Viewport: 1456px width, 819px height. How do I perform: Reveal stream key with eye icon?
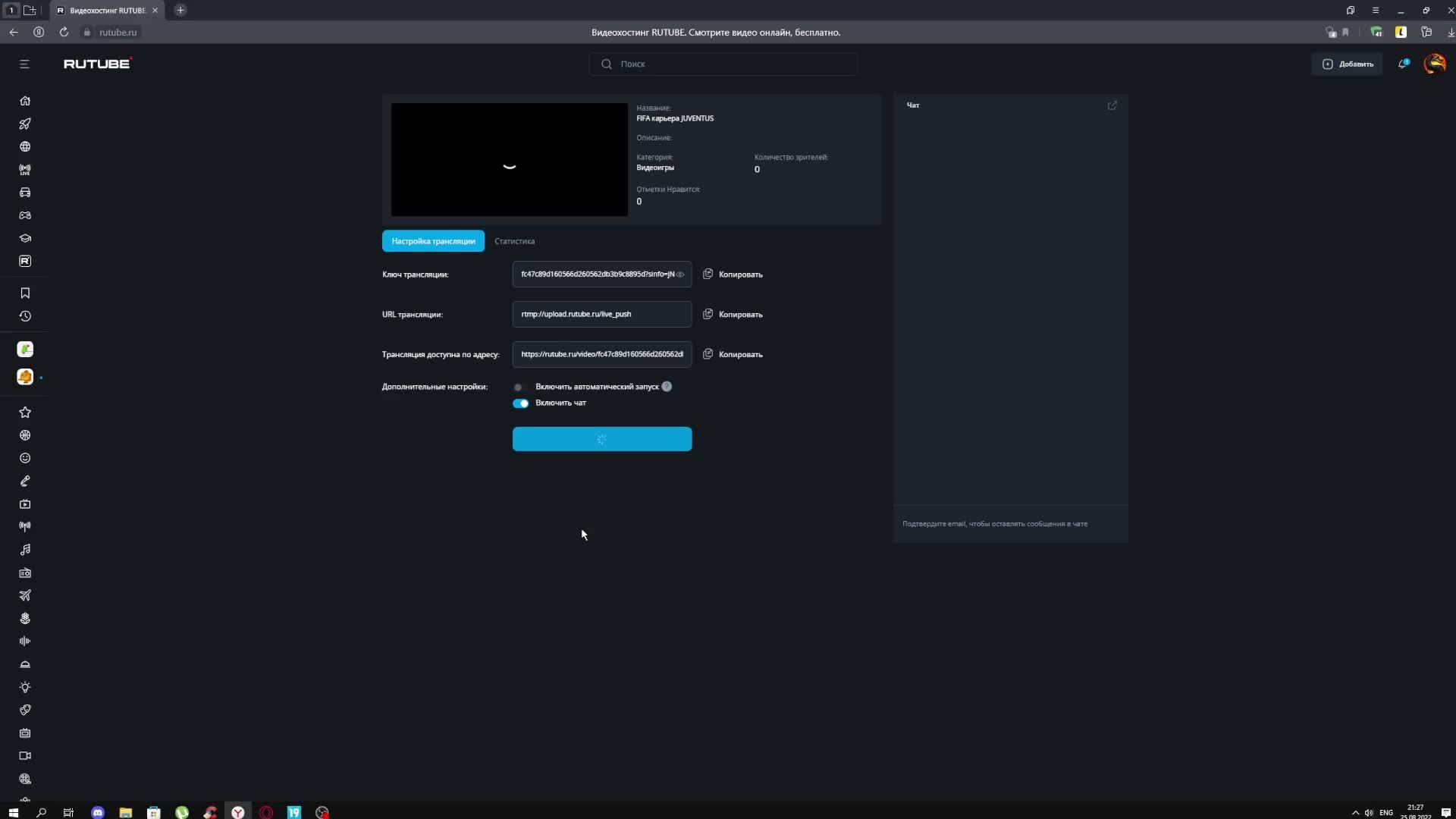point(680,275)
